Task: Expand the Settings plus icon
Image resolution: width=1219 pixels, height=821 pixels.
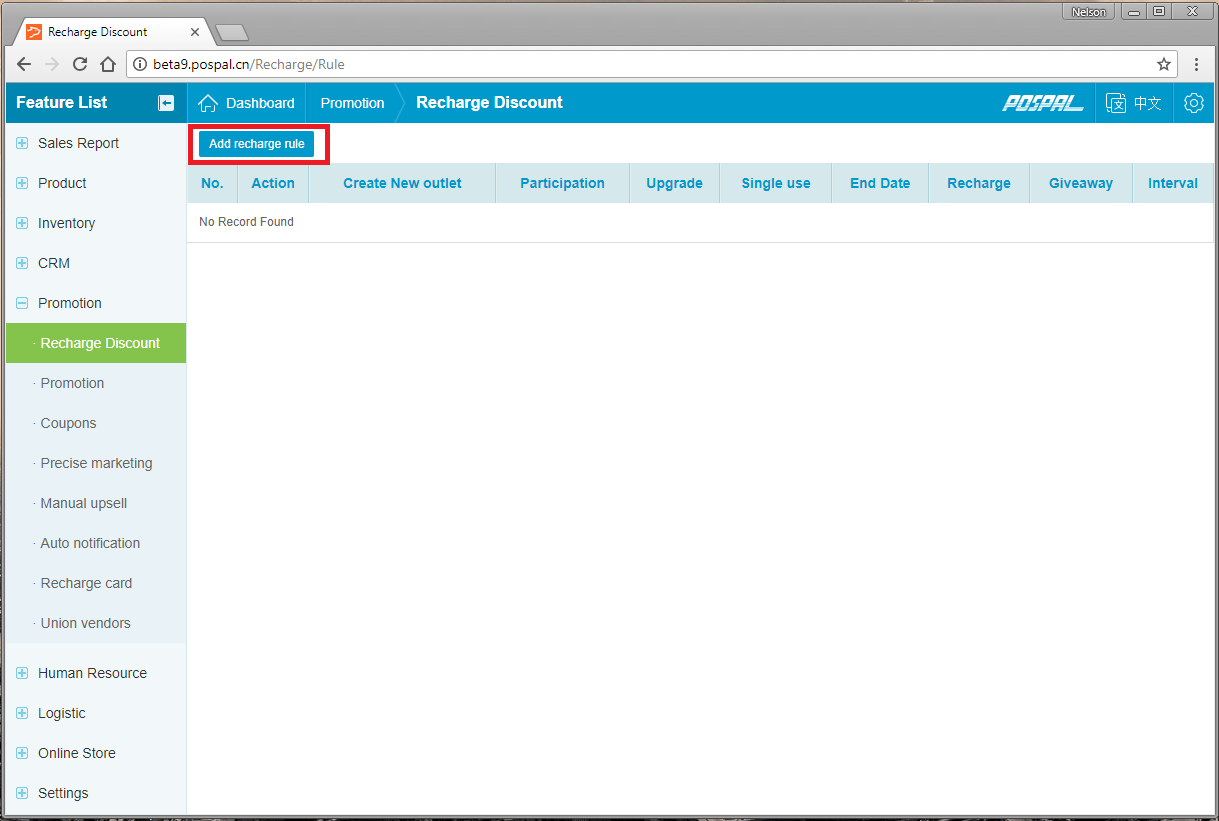Action: [22, 793]
